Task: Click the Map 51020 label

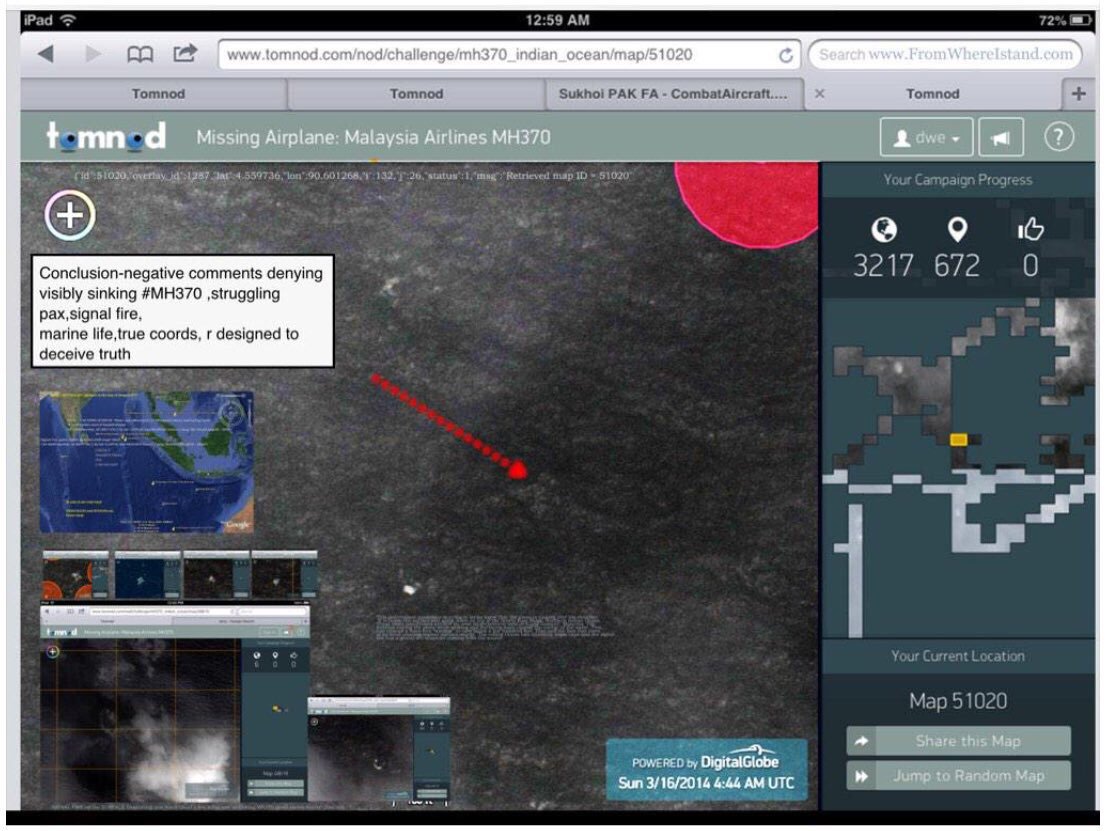Action: tap(958, 701)
